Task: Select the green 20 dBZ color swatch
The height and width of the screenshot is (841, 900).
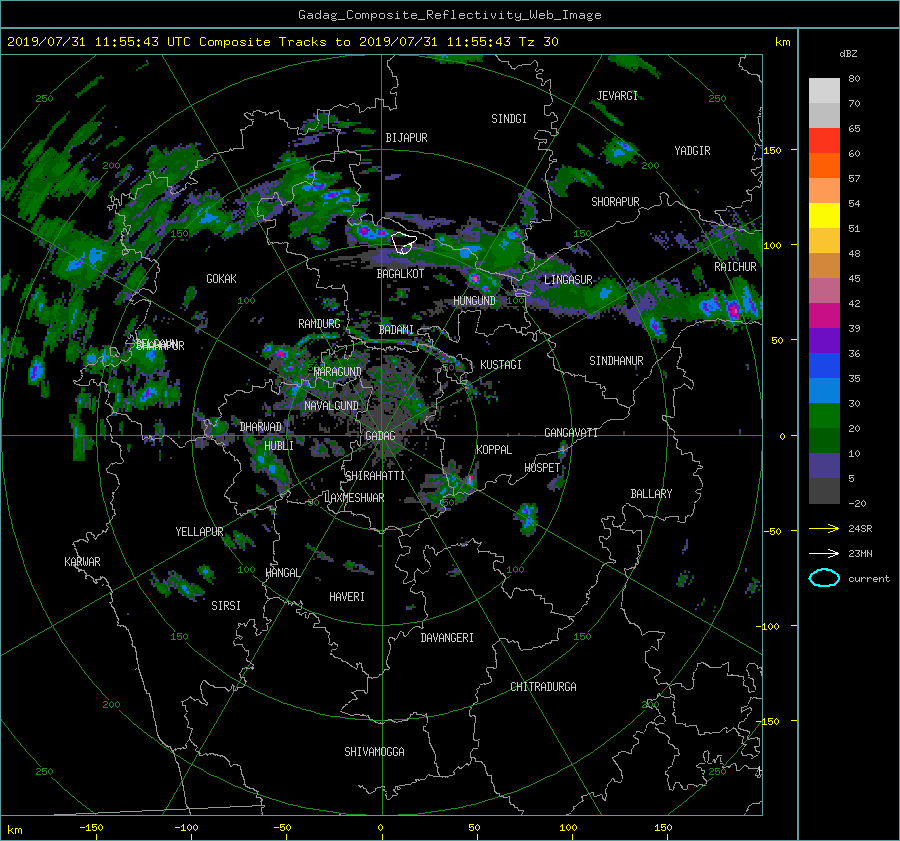Action: click(824, 415)
